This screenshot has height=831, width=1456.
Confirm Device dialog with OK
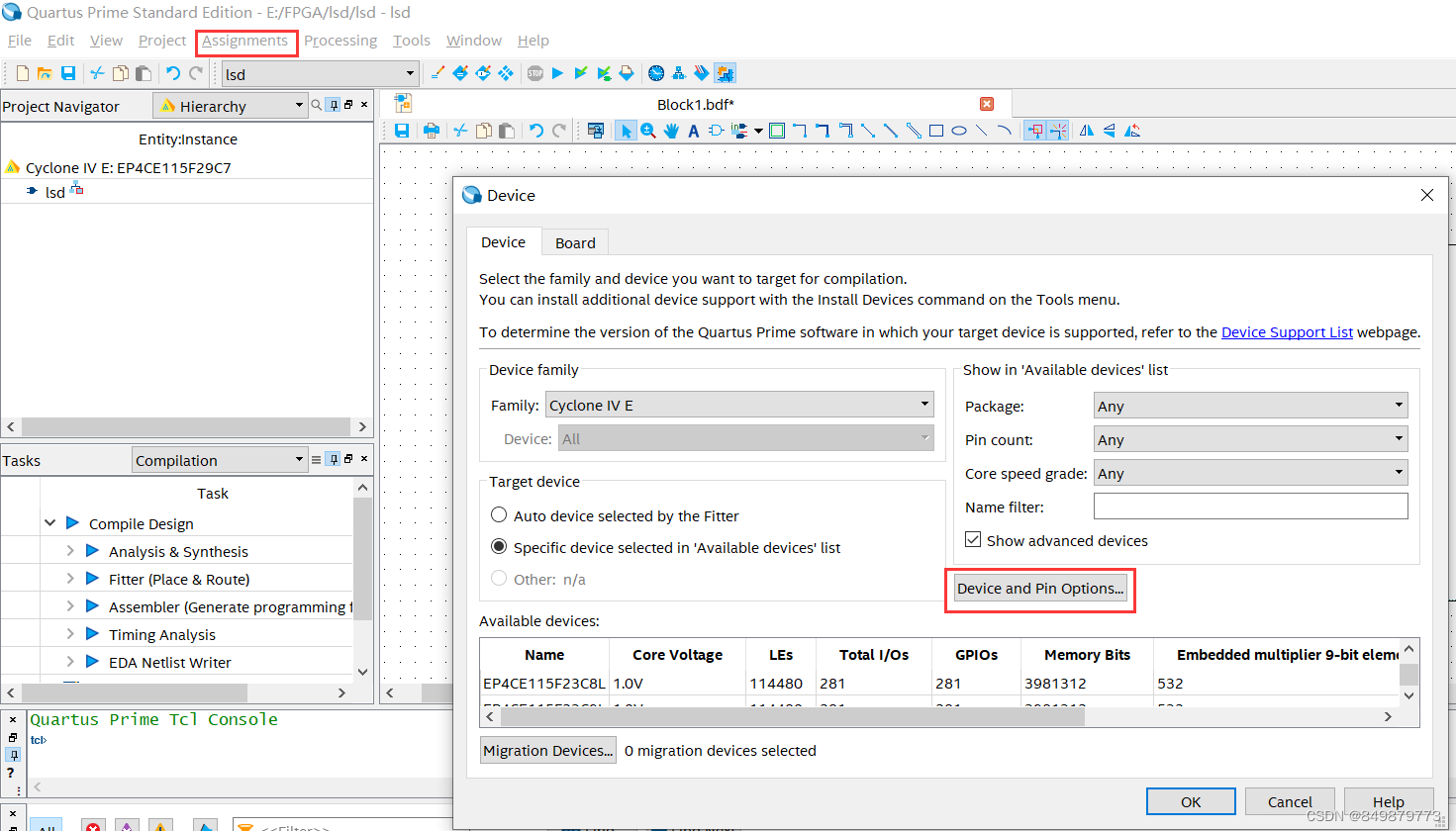tap(1191, 801)
